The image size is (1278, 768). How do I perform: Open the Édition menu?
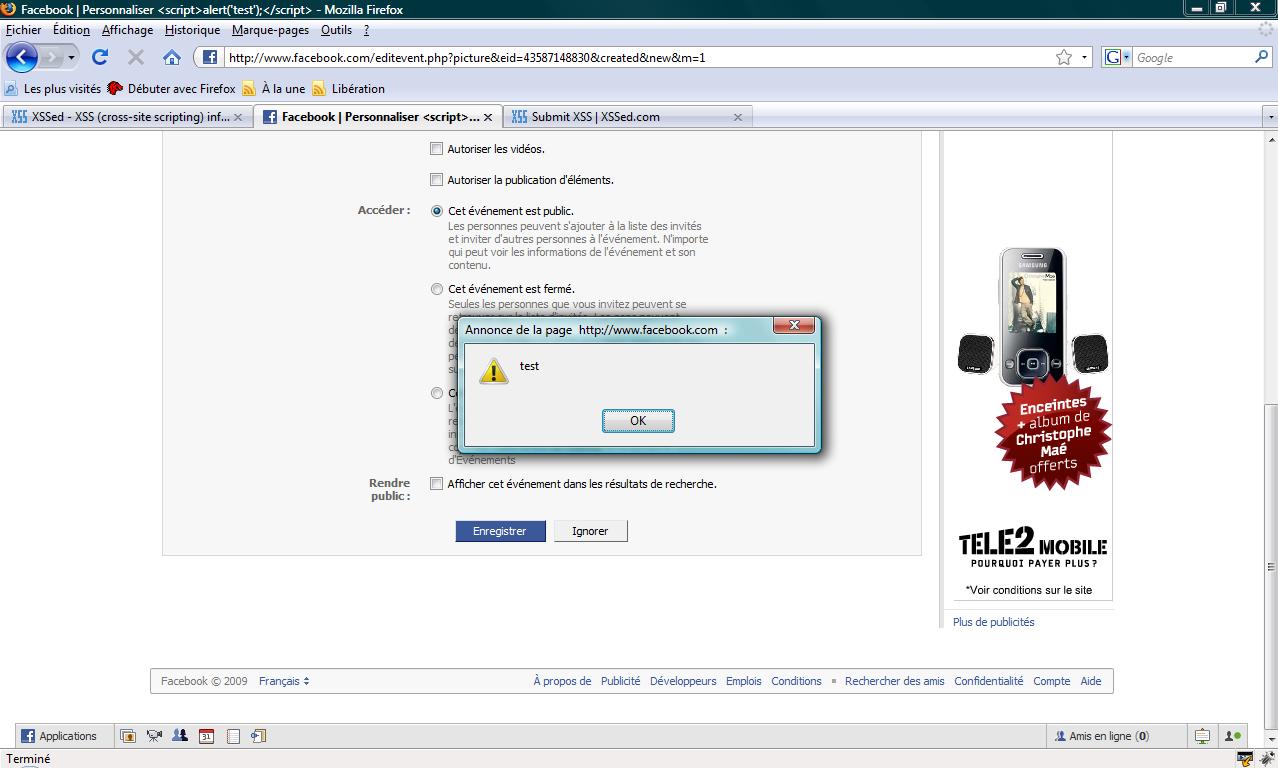[x=71, y=30]
